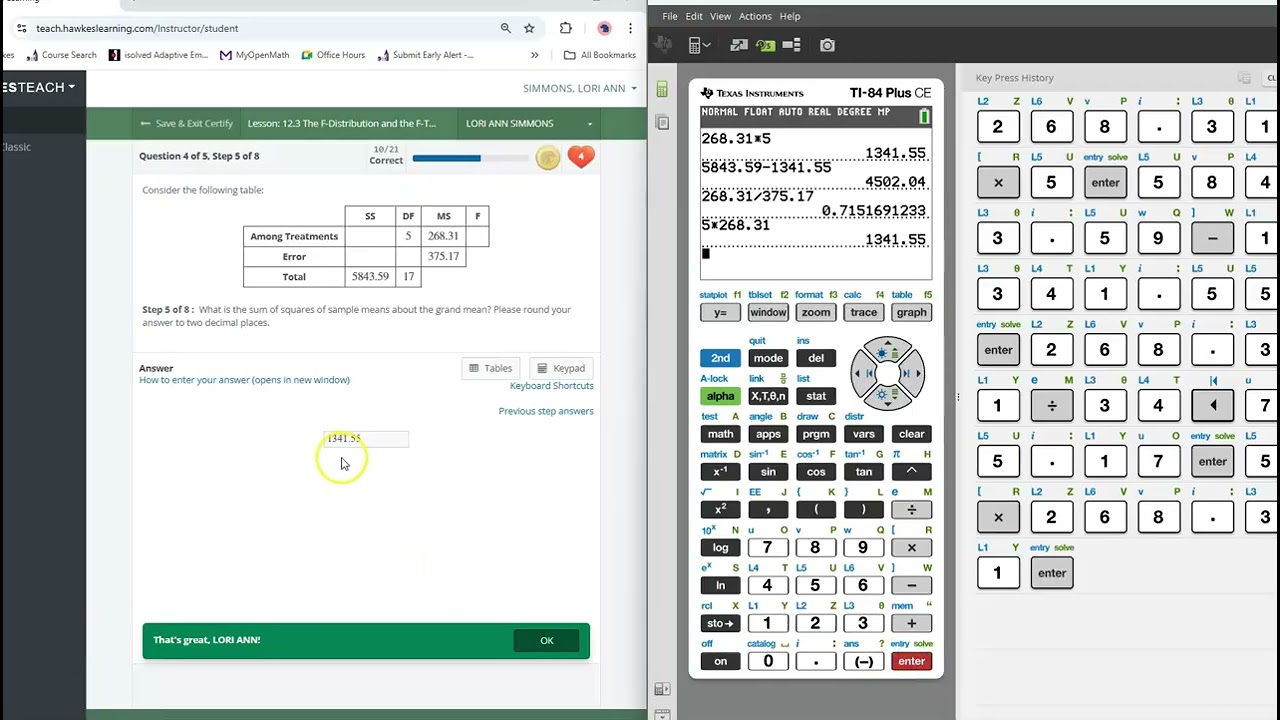Click the mode key on TI-84
The height and width of the screenshot is (720, 1280).
tap(768, 358)
